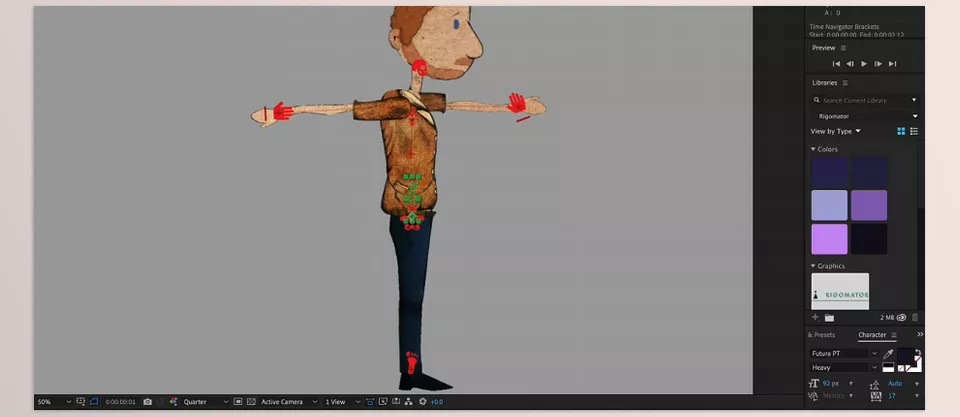The image size is (960, 417).
Task: Click the dark fill color box
Action: click(906, 356)
